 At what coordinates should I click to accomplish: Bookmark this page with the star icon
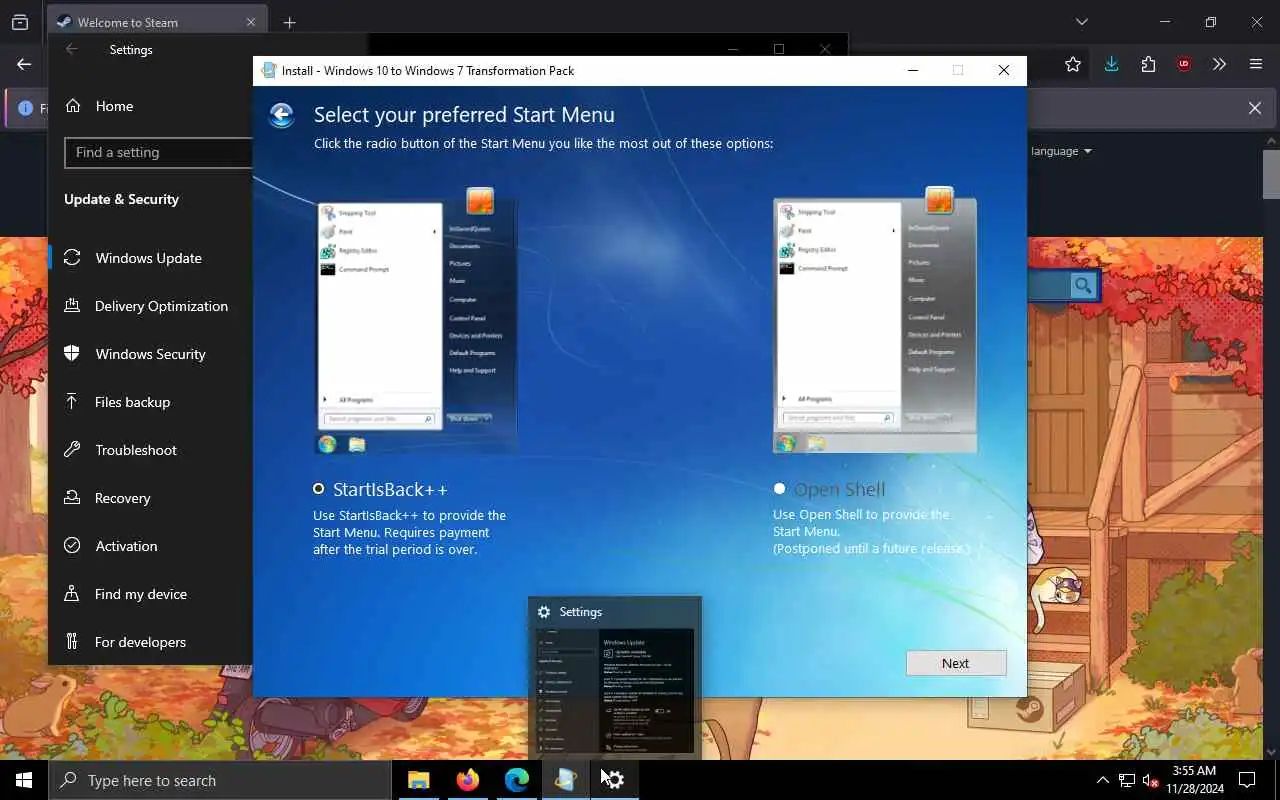tap(1073, 64)
